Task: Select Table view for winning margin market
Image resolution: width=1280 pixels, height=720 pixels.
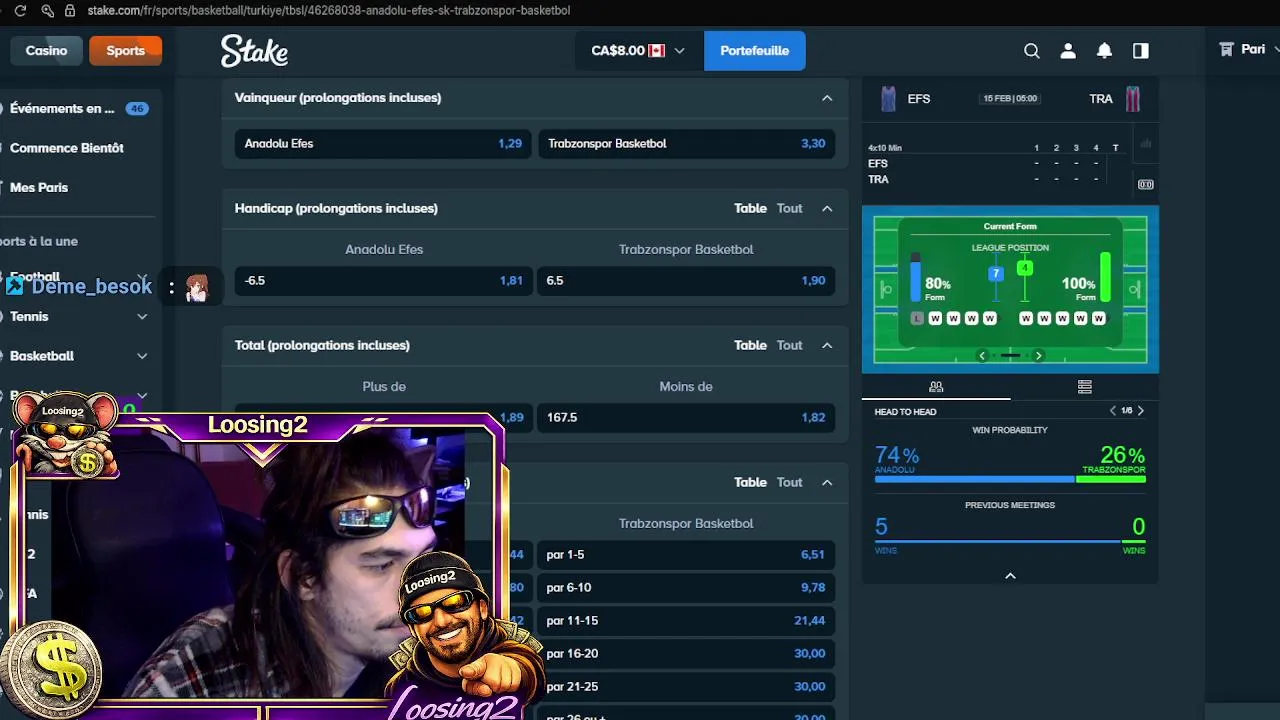Action: tap(750, 482)
